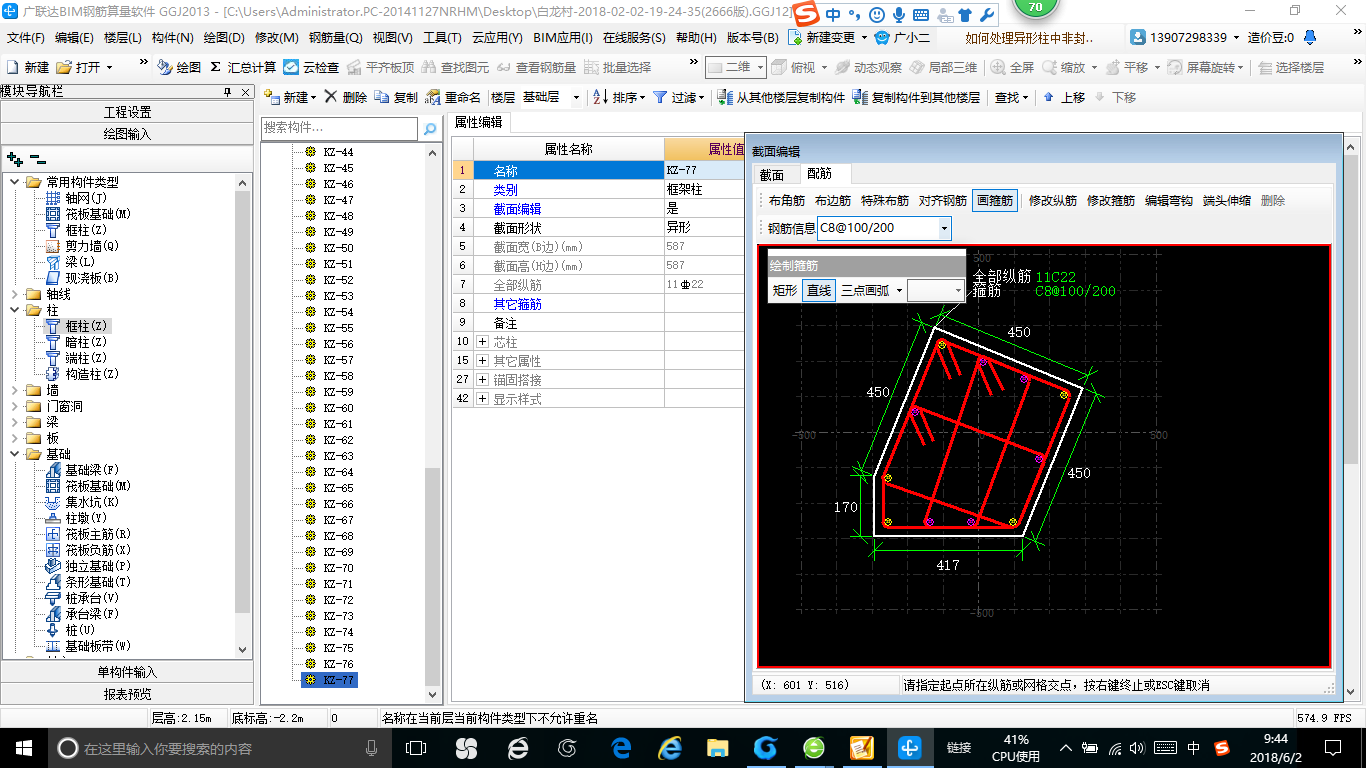Click the 新建 new file toolbar icon
This screenshot has width=1366, height=768.
click(x=28, y=67)
